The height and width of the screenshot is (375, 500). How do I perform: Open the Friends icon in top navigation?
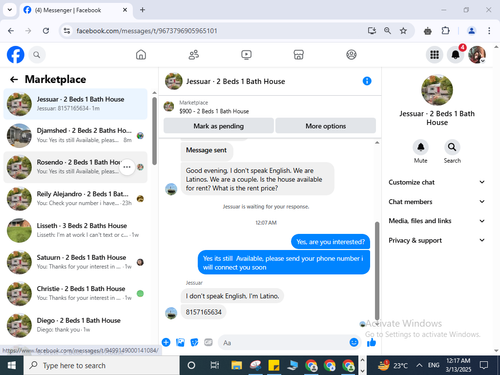click(194, 55)
